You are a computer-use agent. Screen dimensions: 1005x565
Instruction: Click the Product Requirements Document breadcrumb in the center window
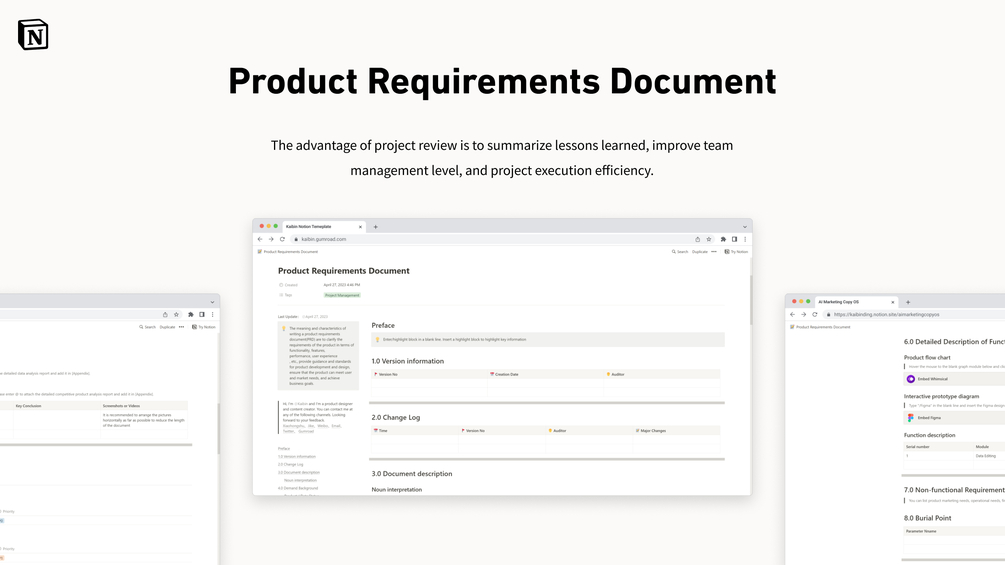tap(288, 252)
